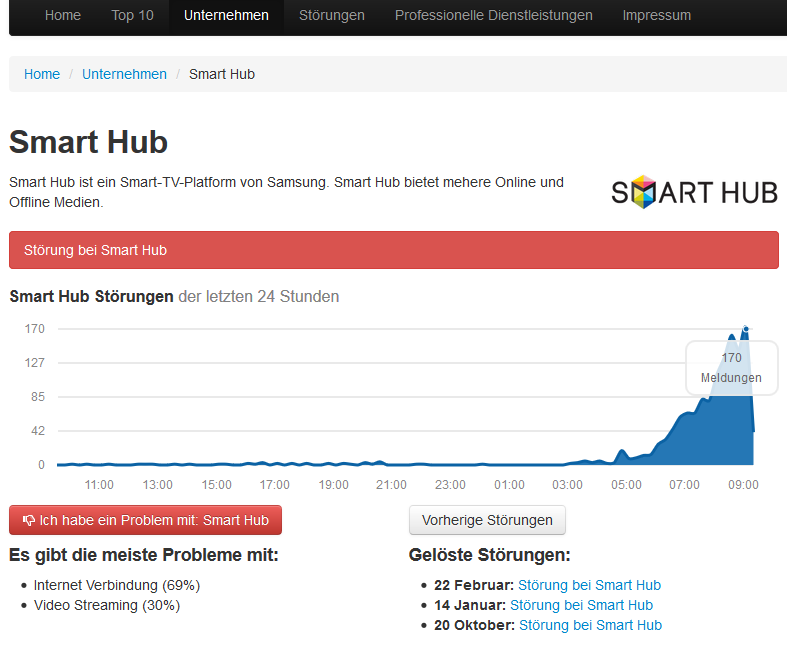The height and width of the screenshot is (657, 787).
Task: Click the 09:00 axis label on chart
Action: coord(743,485)
